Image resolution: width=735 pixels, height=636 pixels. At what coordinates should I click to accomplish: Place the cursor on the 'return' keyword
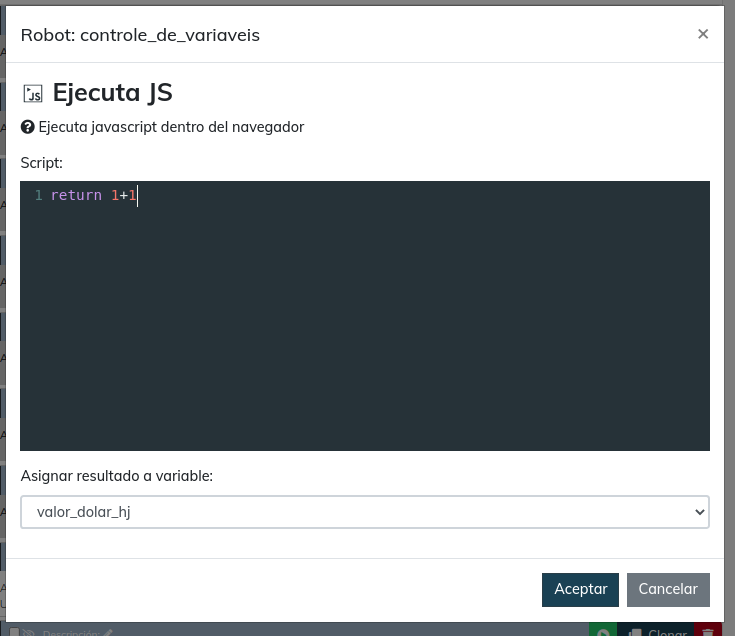tap(76, 195)
